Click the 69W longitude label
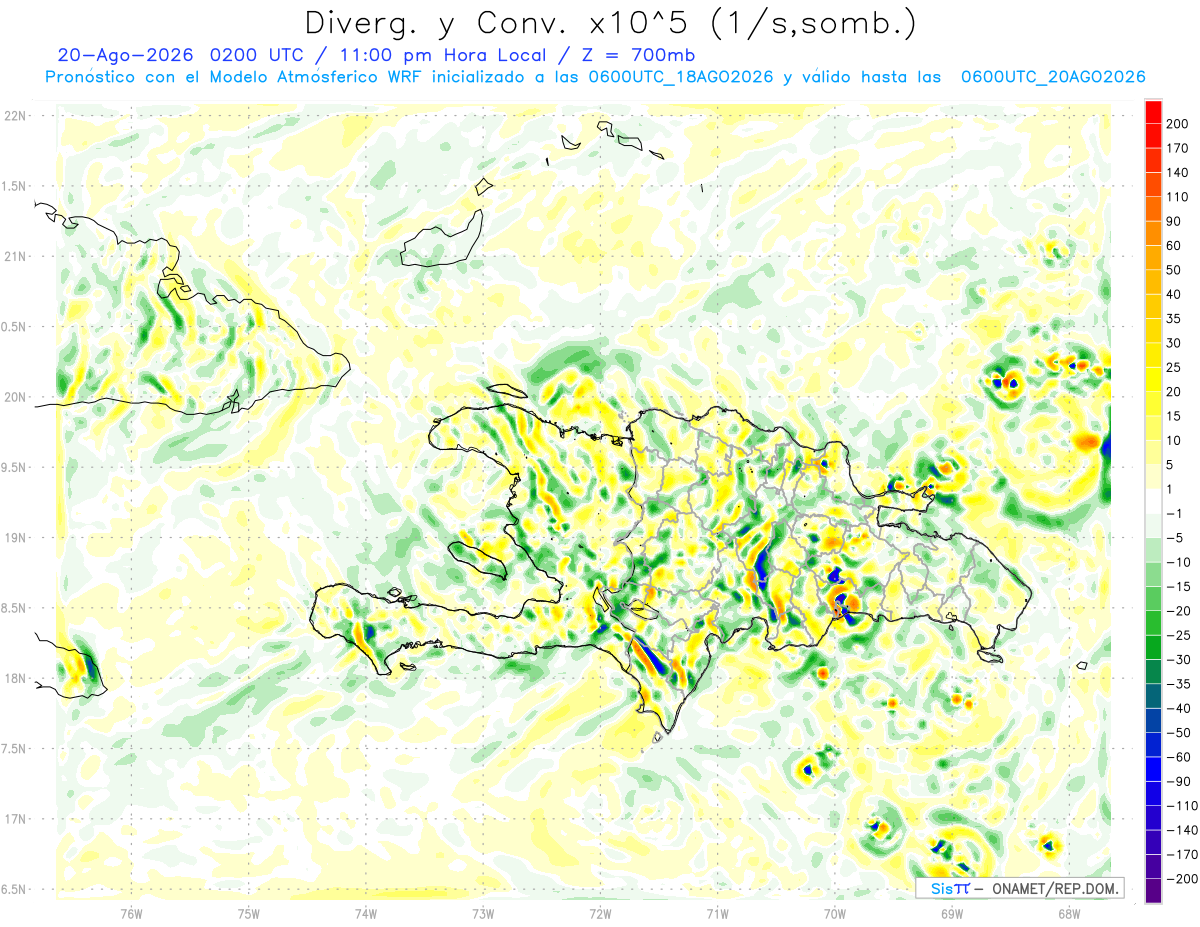1200x927 pixels. tap(952, 912)
